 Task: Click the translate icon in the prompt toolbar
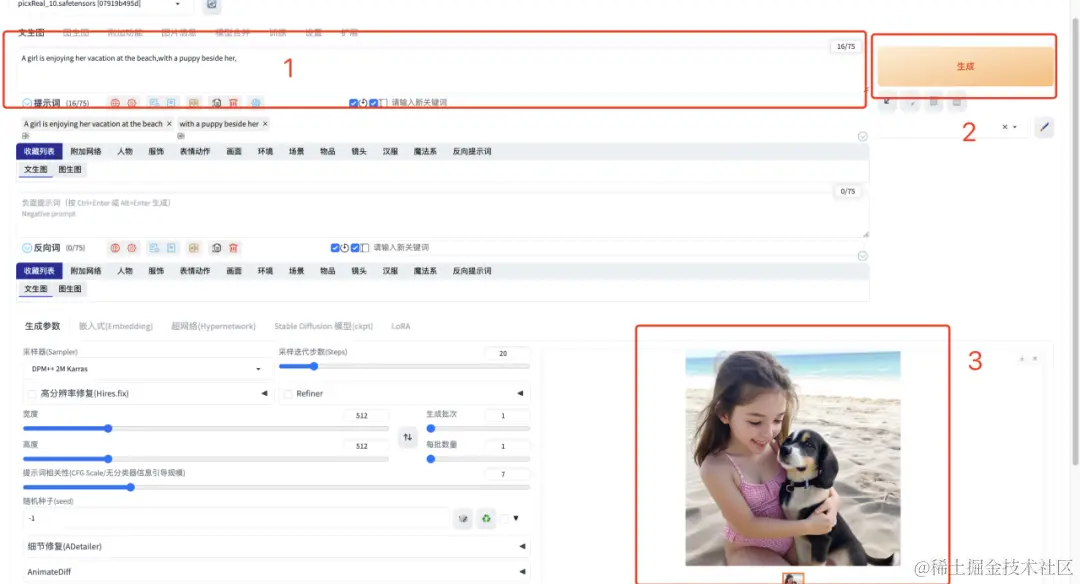point(256,102)
